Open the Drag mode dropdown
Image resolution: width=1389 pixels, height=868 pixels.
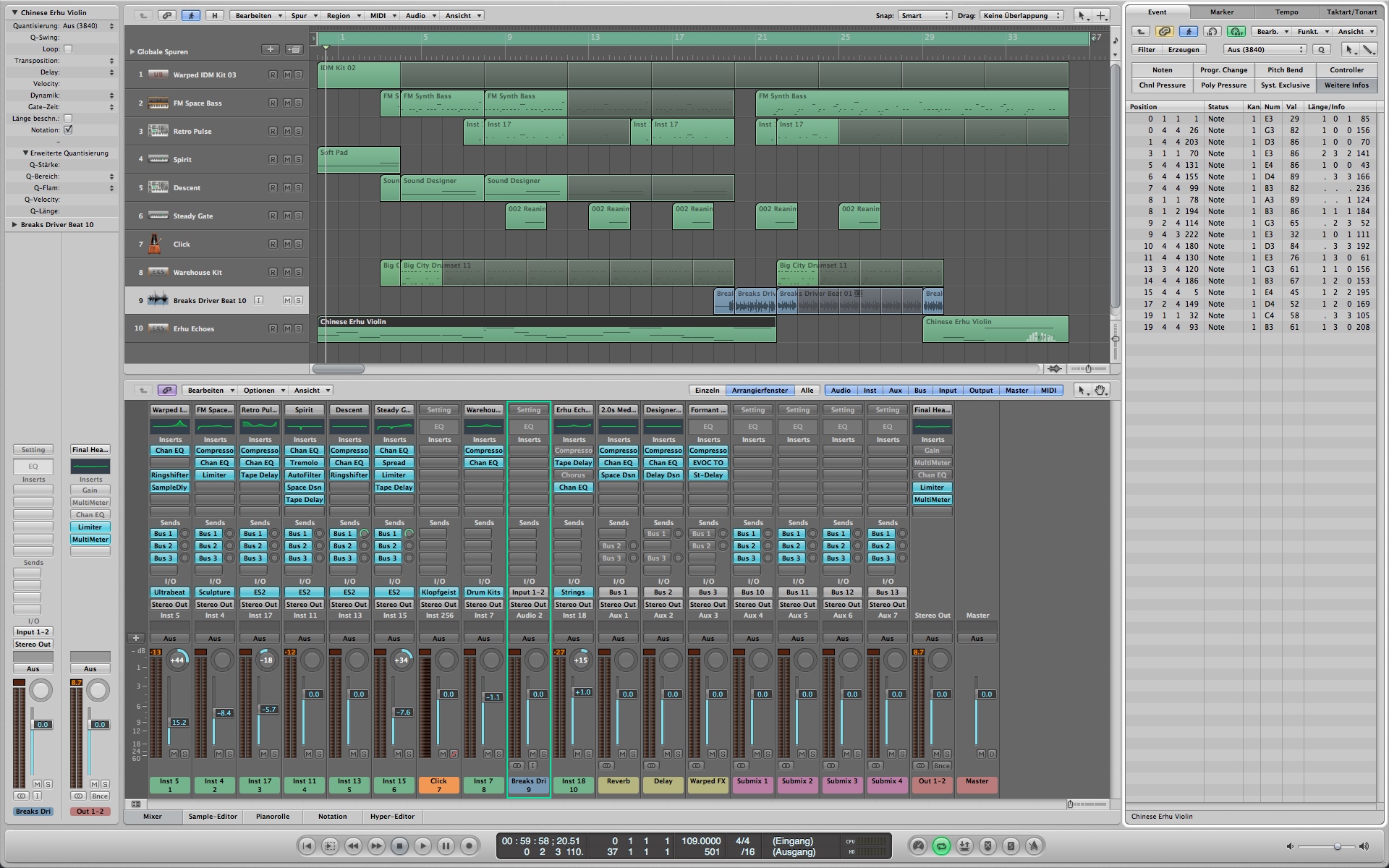tap(1021, 15)
